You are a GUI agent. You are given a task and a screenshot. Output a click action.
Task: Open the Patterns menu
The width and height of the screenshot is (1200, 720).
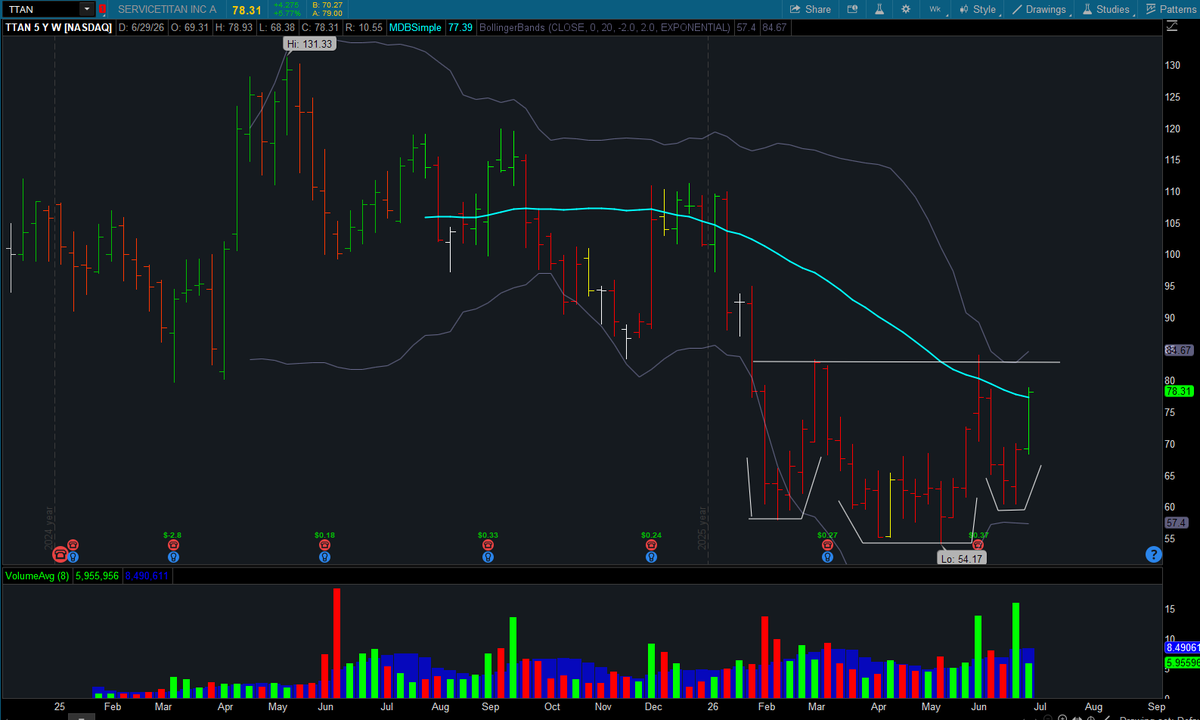click(x=1173, y=9)
